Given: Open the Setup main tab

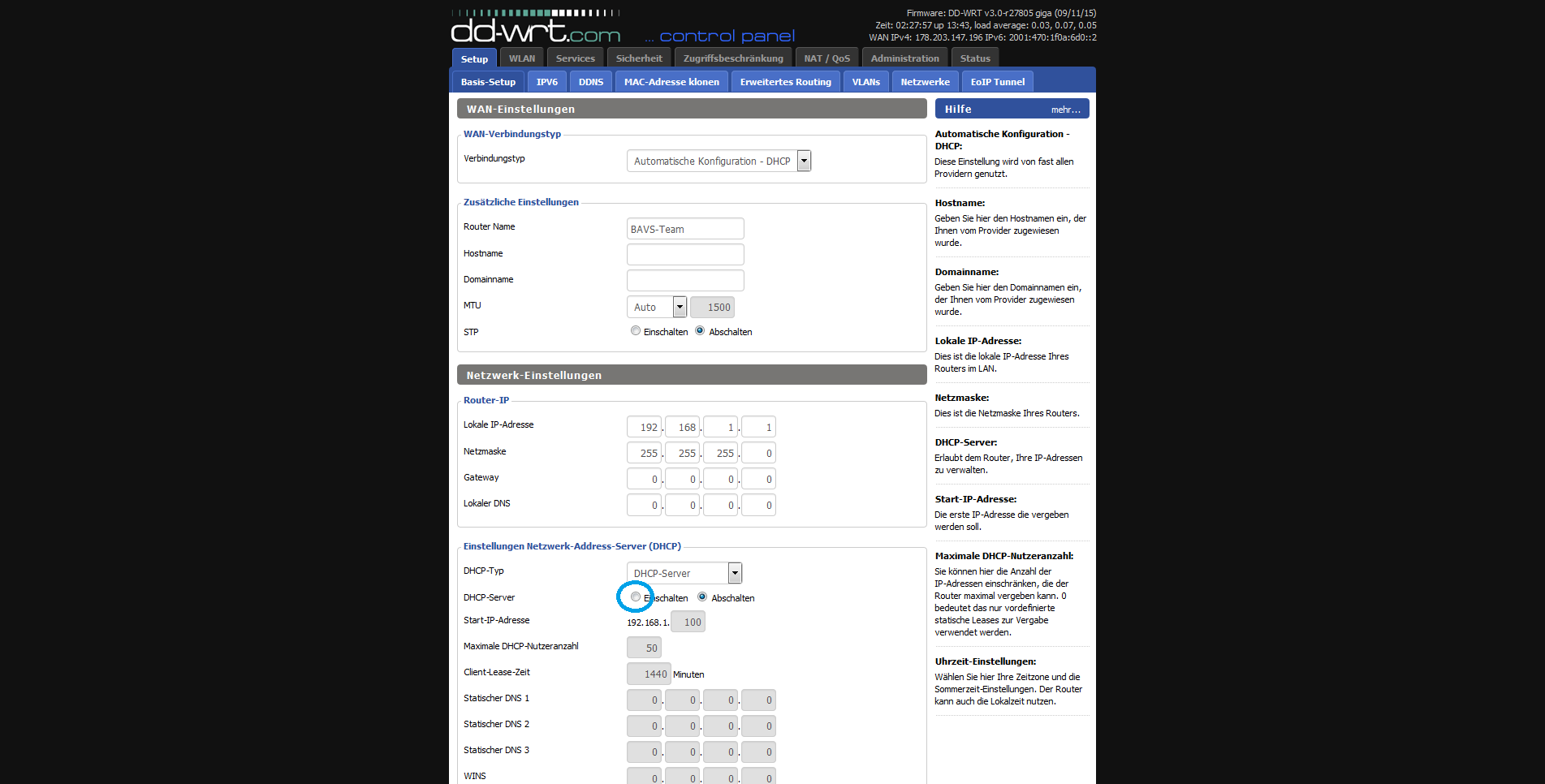Looking at the screenshot, I should pyautogui.click(x=474, y=58).
